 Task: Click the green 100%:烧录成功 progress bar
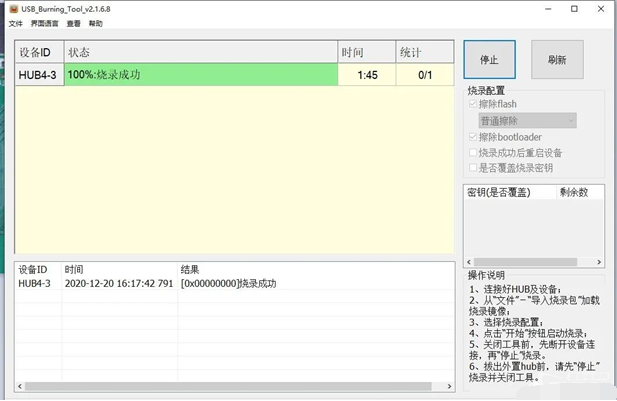200,75
